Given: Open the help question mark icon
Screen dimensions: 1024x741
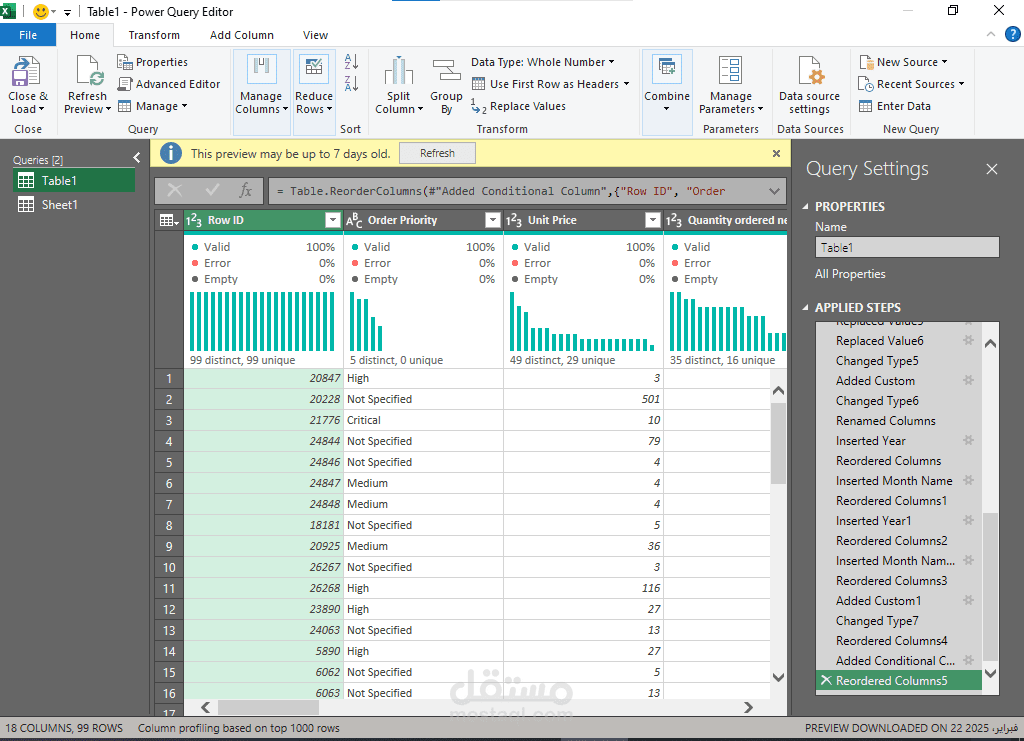Looking at the screenshot, I should [1012, 35].
